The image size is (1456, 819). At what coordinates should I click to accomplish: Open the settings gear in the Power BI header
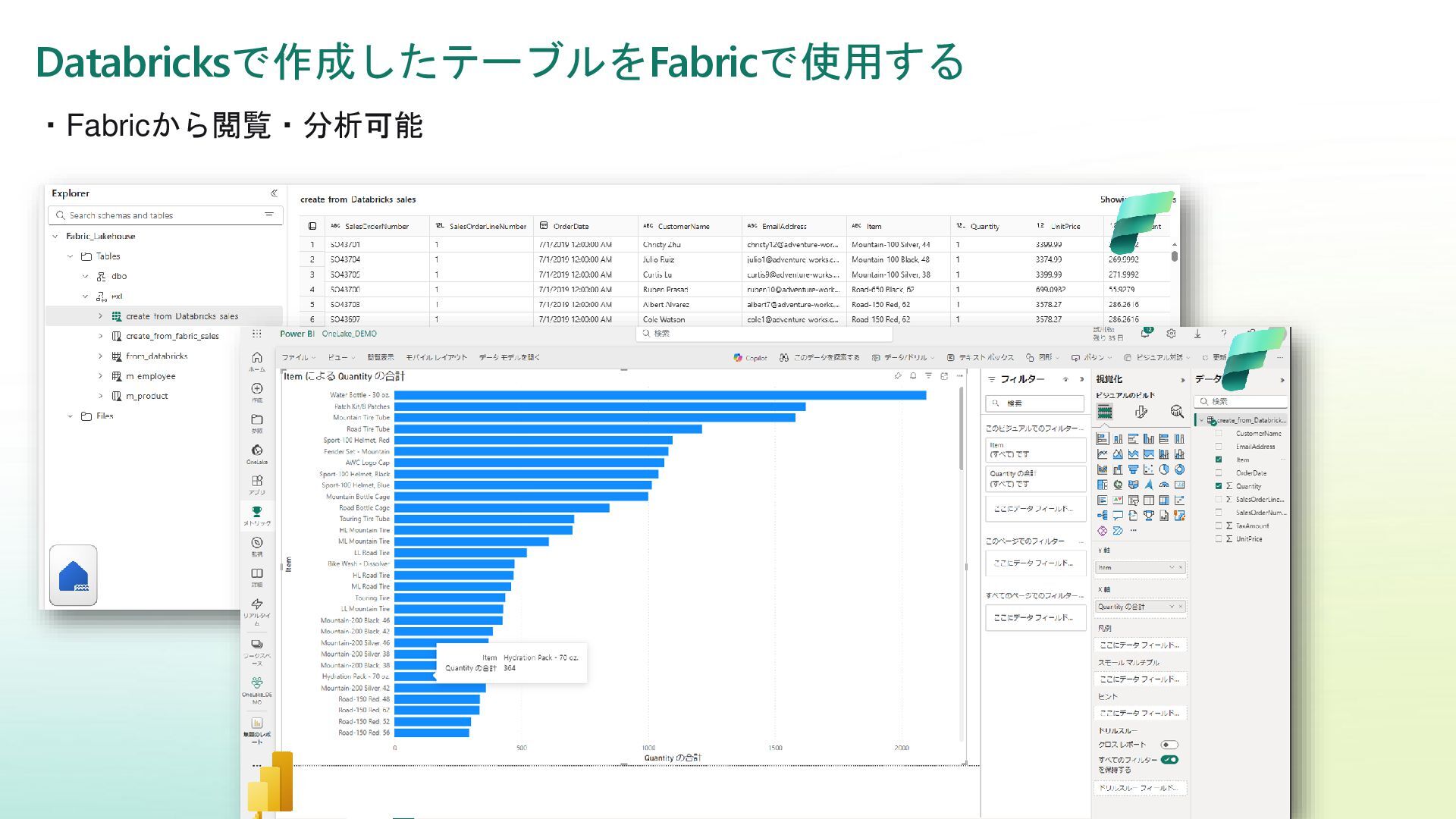(1171, 334)
